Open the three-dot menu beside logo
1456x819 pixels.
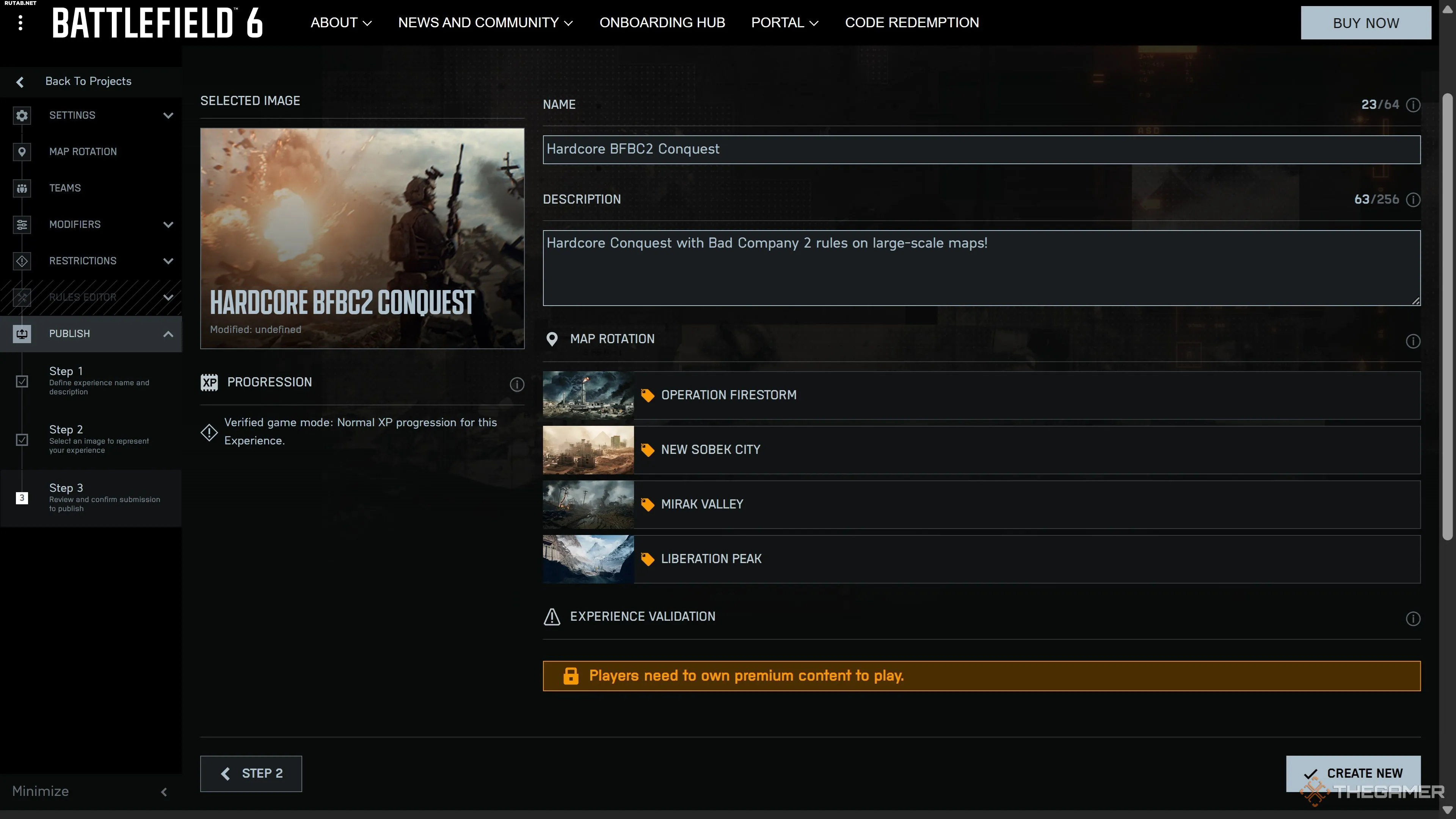point(20,23)
